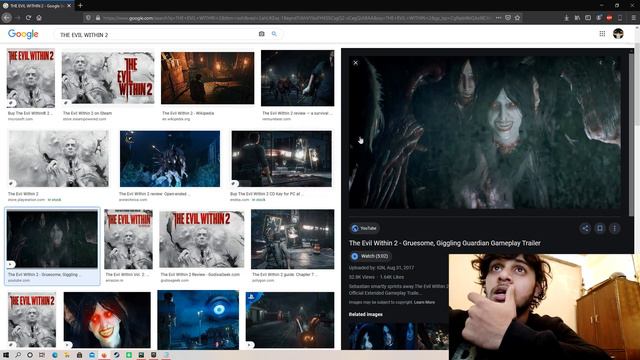Open Windows taskbar search
This screenshot has width=640, height=360.
click(18, 355)
